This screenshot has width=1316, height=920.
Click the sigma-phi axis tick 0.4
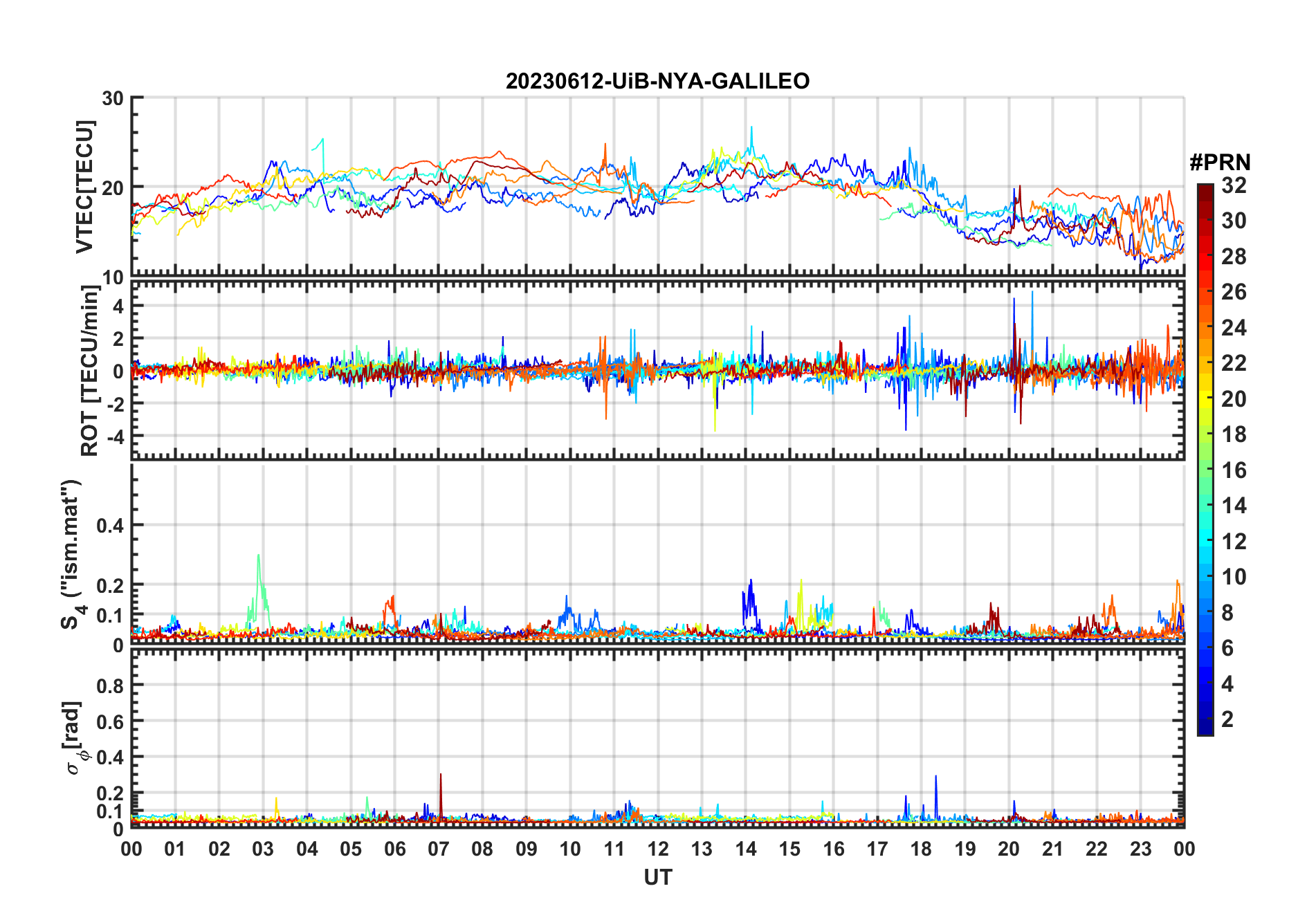click(x=110, y=757)
